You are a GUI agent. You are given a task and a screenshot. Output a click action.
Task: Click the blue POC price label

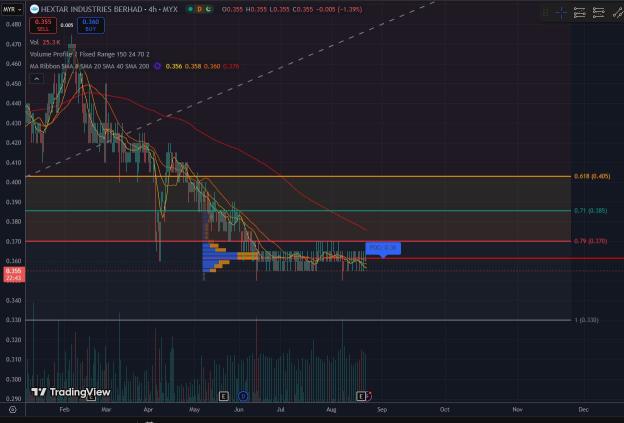tap(383, 248)
